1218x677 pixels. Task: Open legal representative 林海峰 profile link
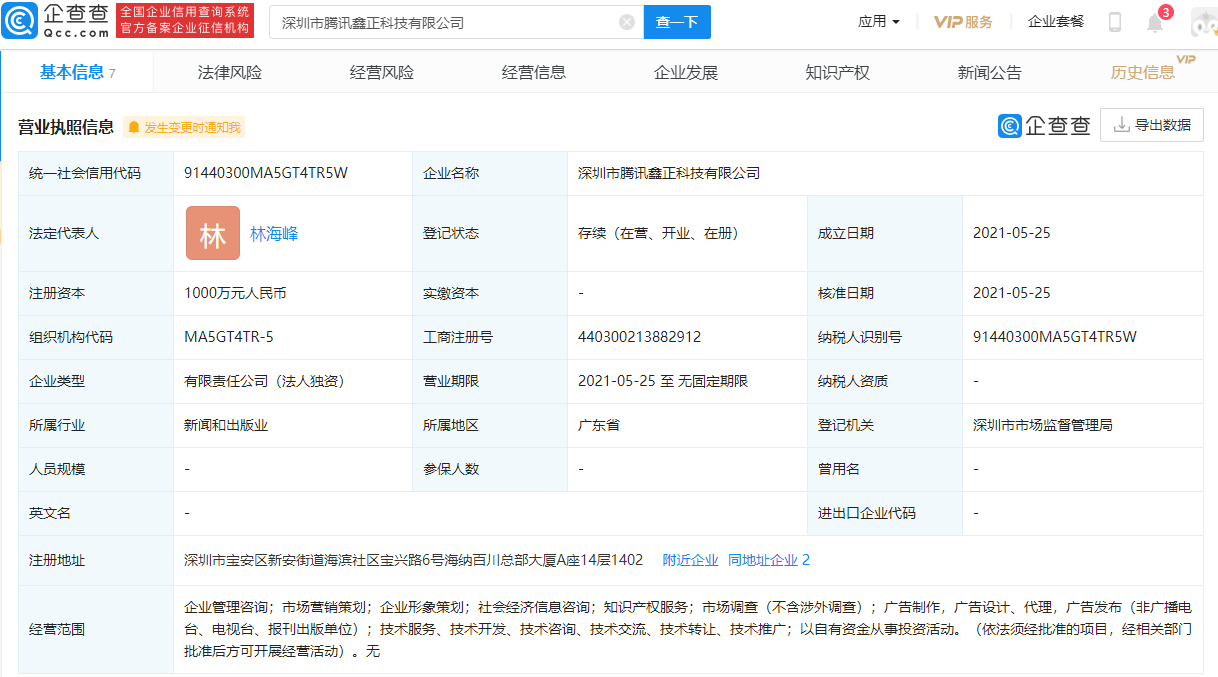tap(274, 234)
